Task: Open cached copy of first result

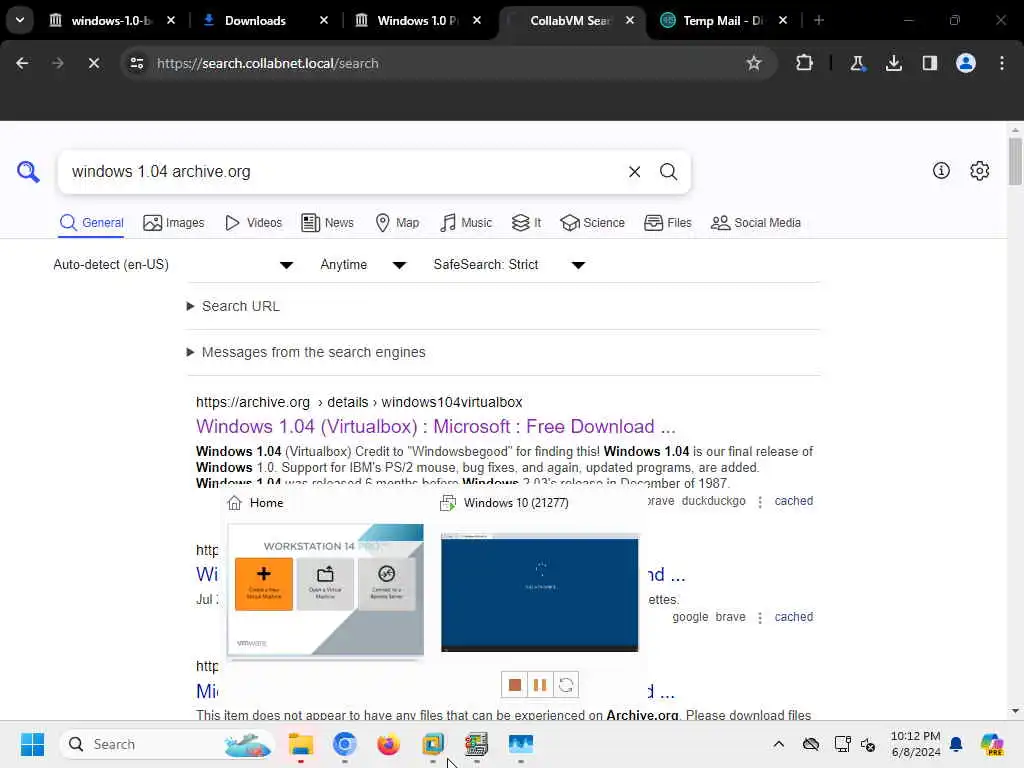Action: (x=793, y=501)
